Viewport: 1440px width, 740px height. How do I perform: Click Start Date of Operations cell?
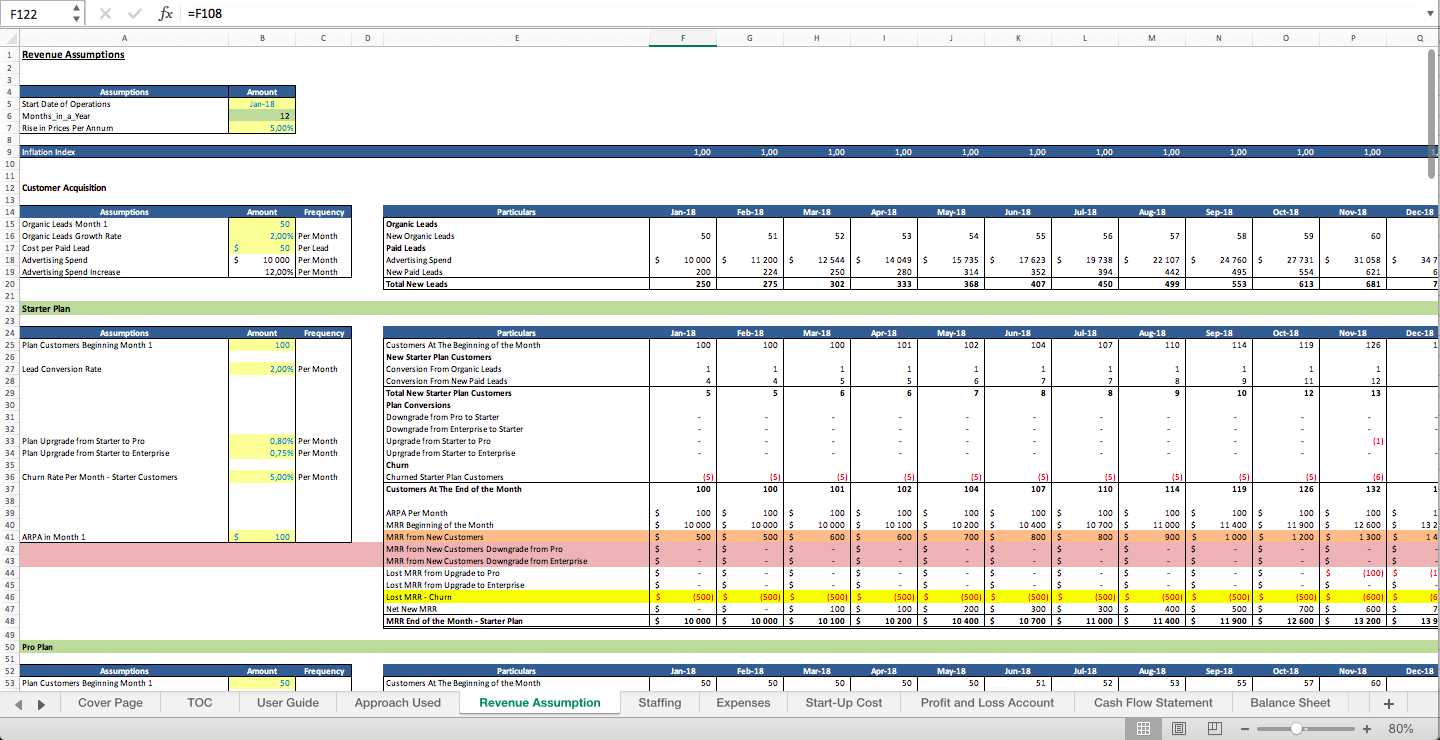(x=124, y=104)
